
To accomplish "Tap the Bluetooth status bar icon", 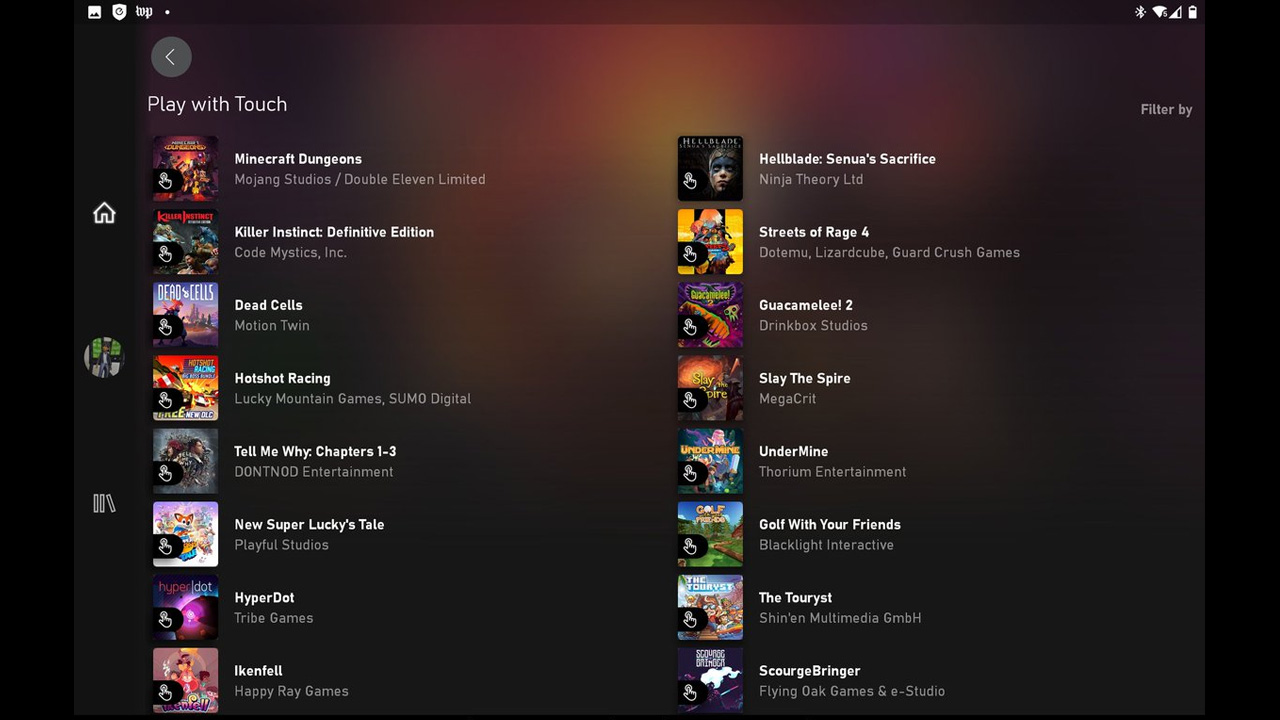I will tap(1140, 12).
